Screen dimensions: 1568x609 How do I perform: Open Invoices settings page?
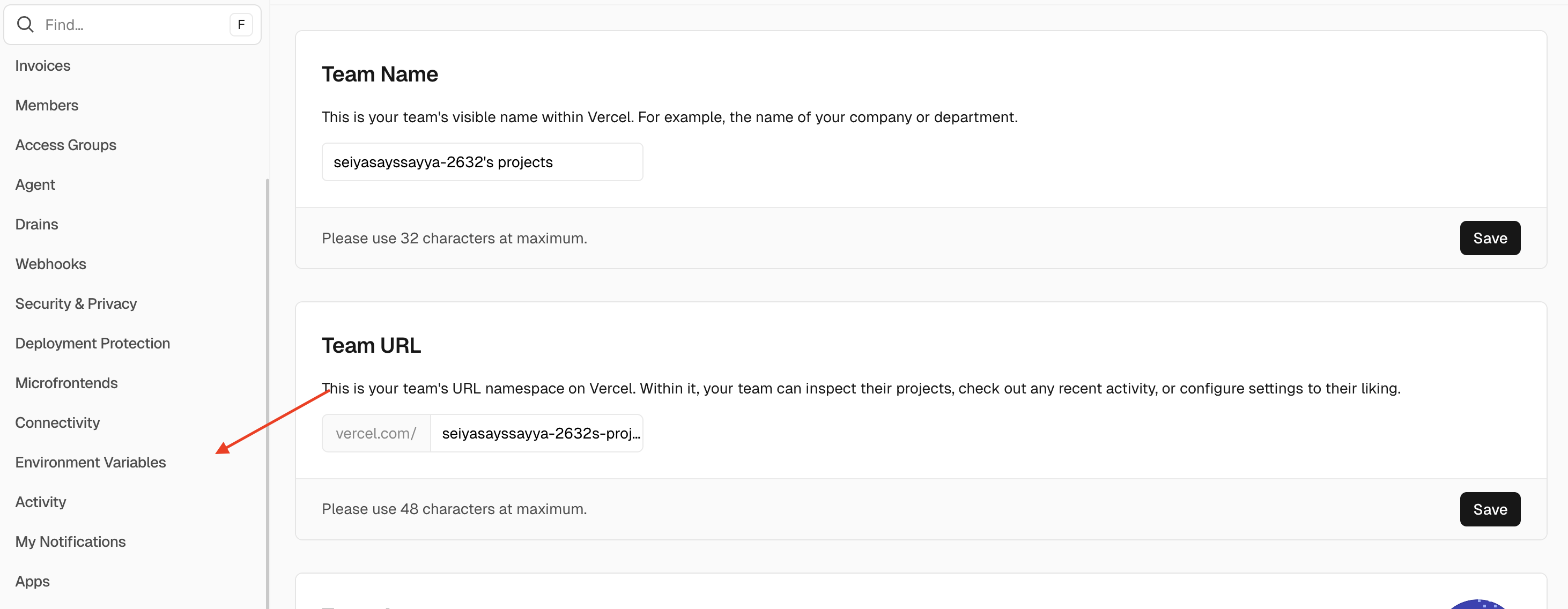[42, 66]
